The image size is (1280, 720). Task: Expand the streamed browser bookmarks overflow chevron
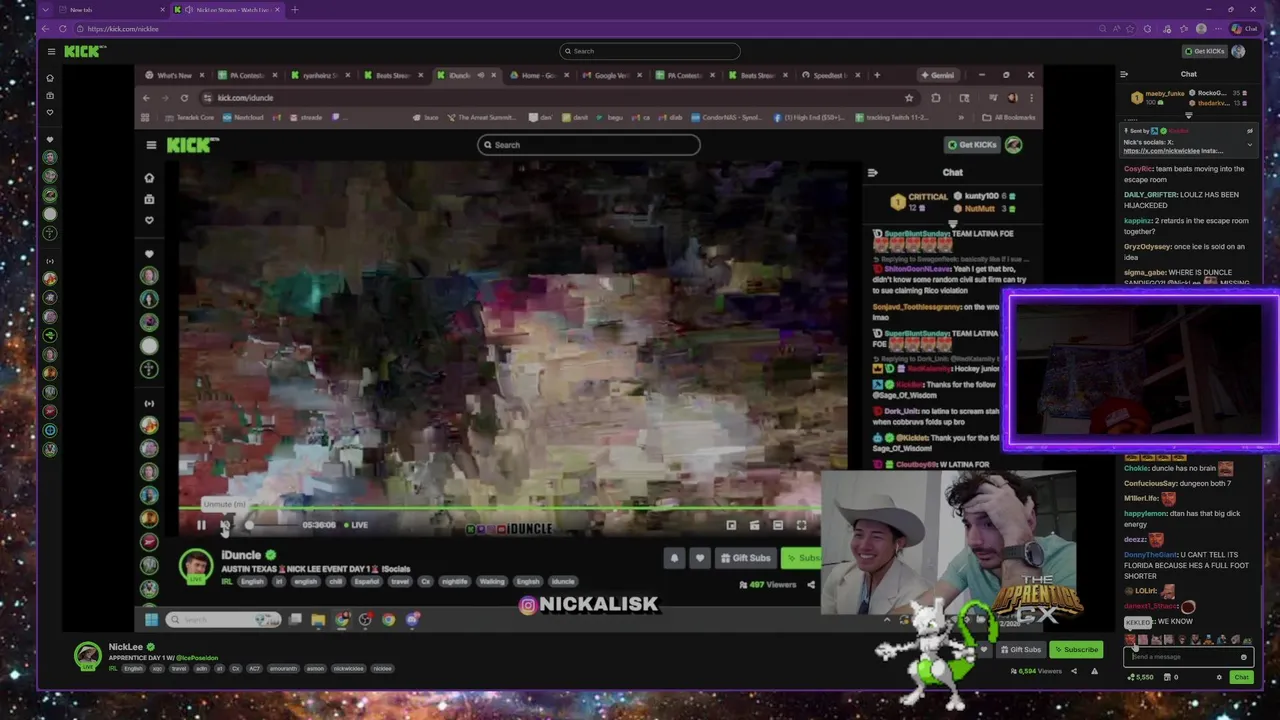pos(961,117)
